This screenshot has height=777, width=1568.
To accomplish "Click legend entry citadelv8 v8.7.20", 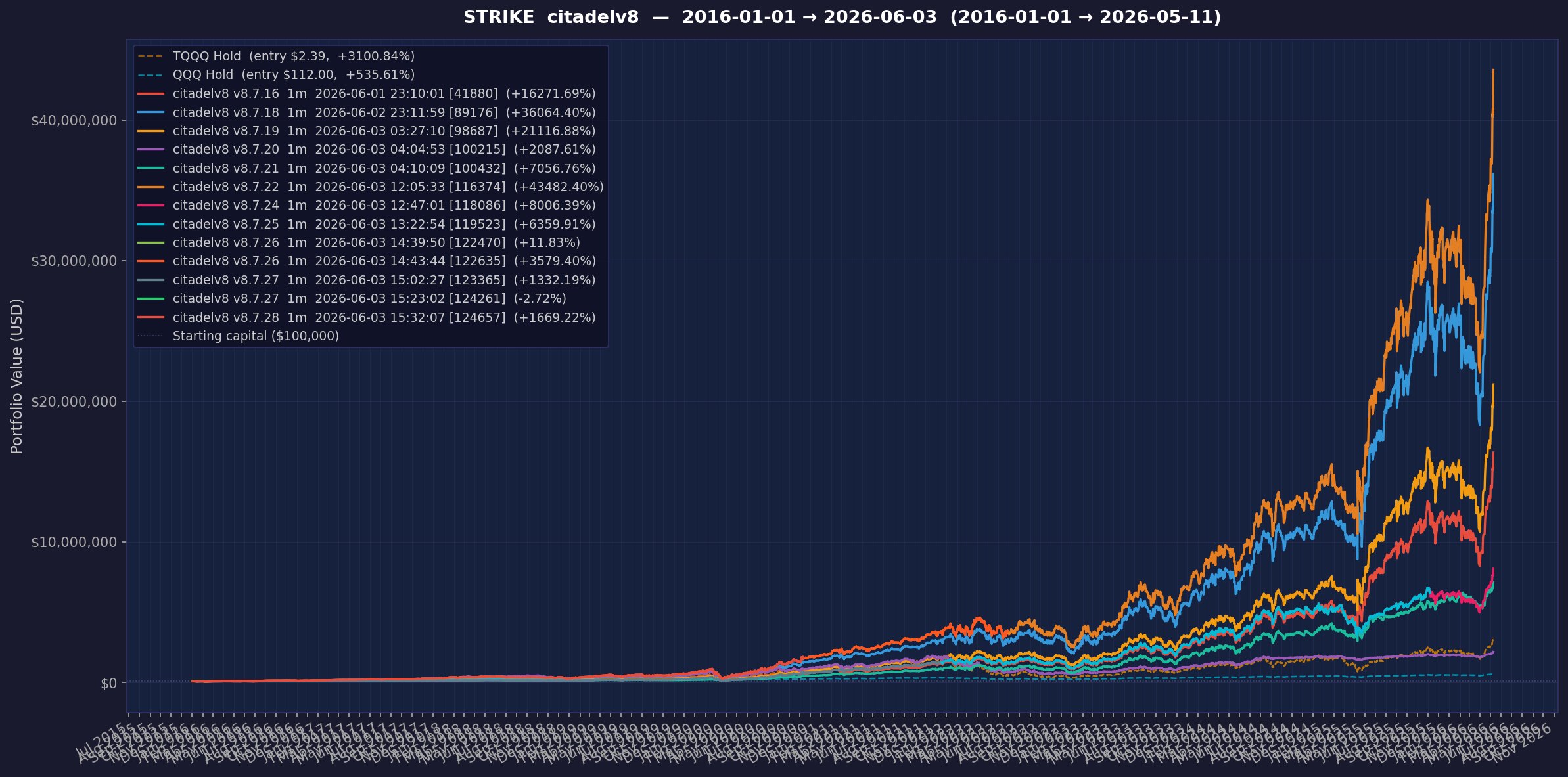I will click(367, 150).
